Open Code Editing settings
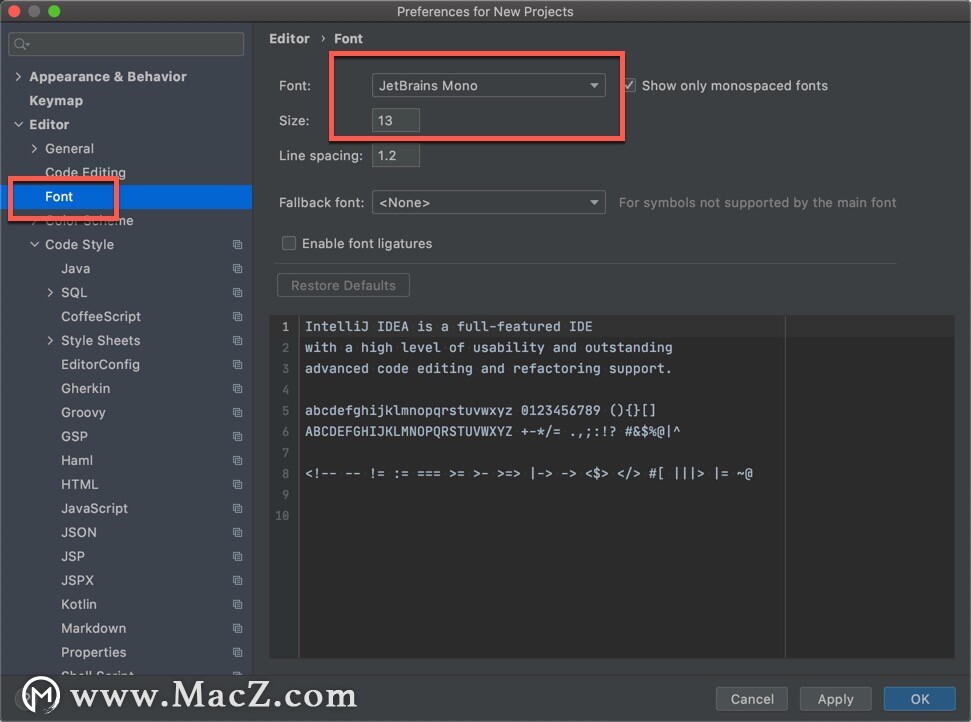This screenshot has width=971, height=722. [x=85, y=172]
